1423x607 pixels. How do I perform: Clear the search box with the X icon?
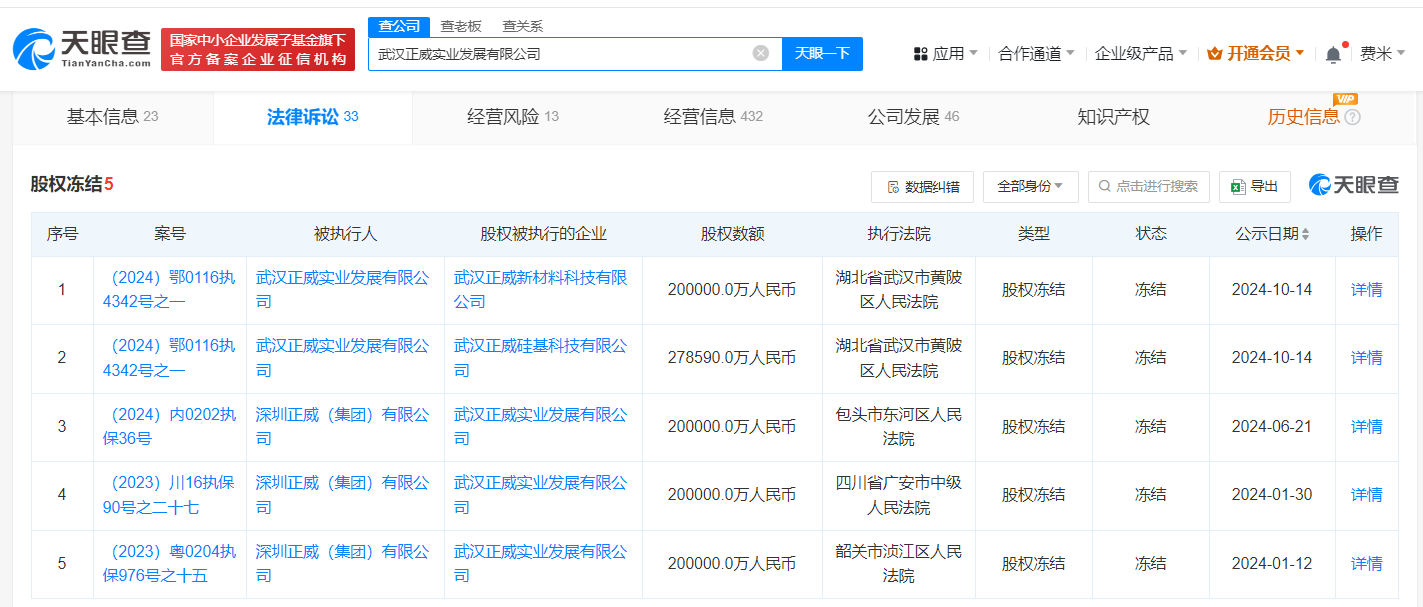point(761,53)
